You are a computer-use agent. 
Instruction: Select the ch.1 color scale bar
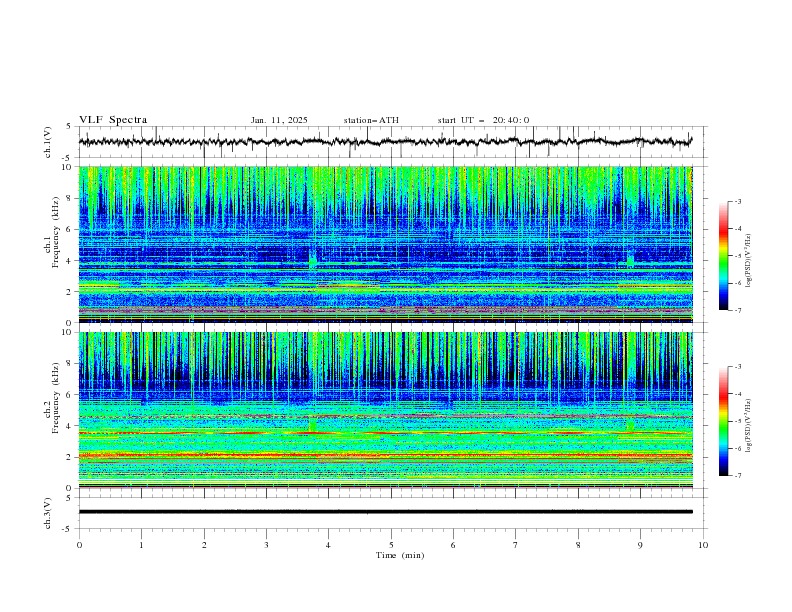point(723,256)
